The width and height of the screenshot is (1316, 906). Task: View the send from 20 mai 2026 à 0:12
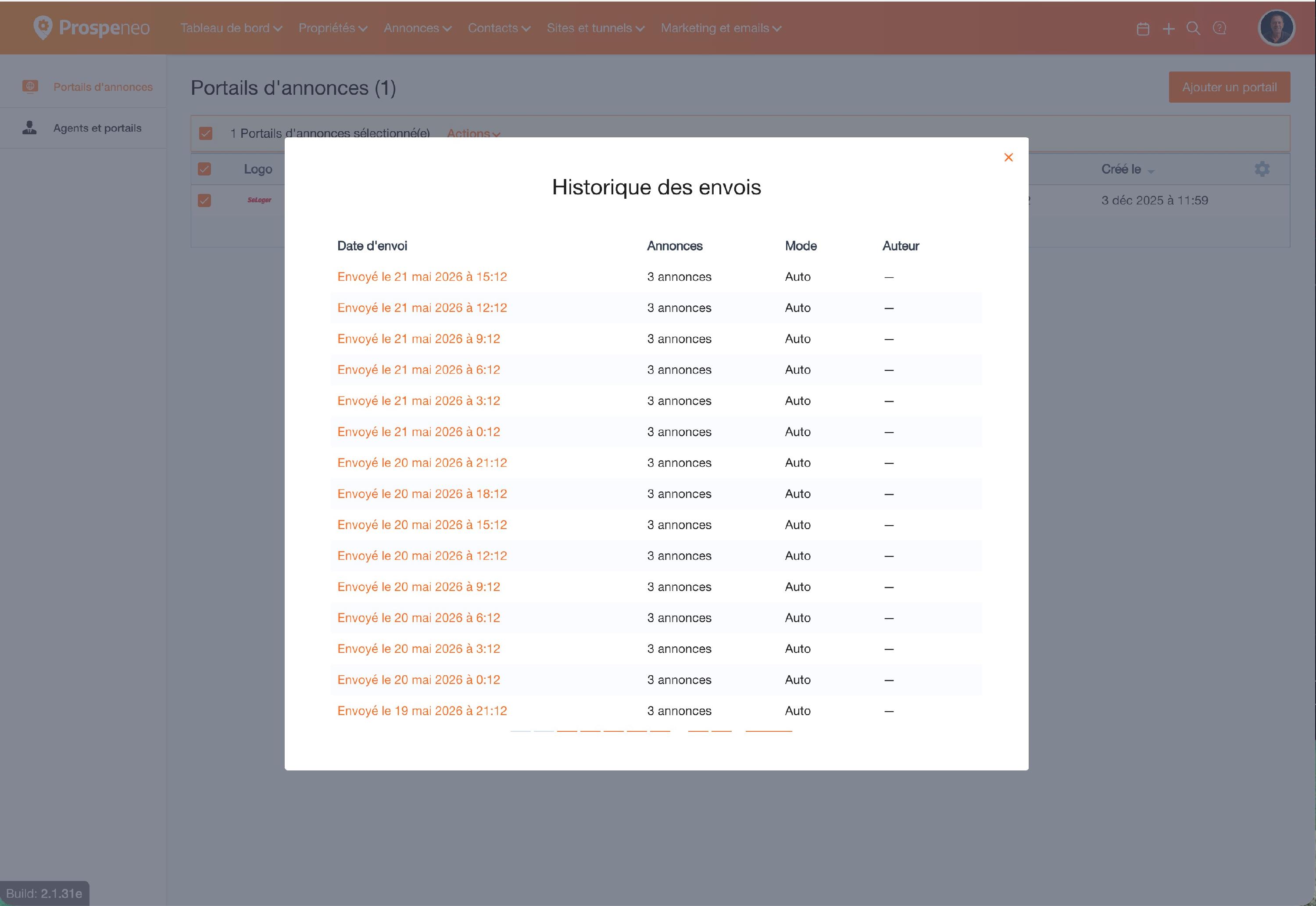[x=418, y=680]
